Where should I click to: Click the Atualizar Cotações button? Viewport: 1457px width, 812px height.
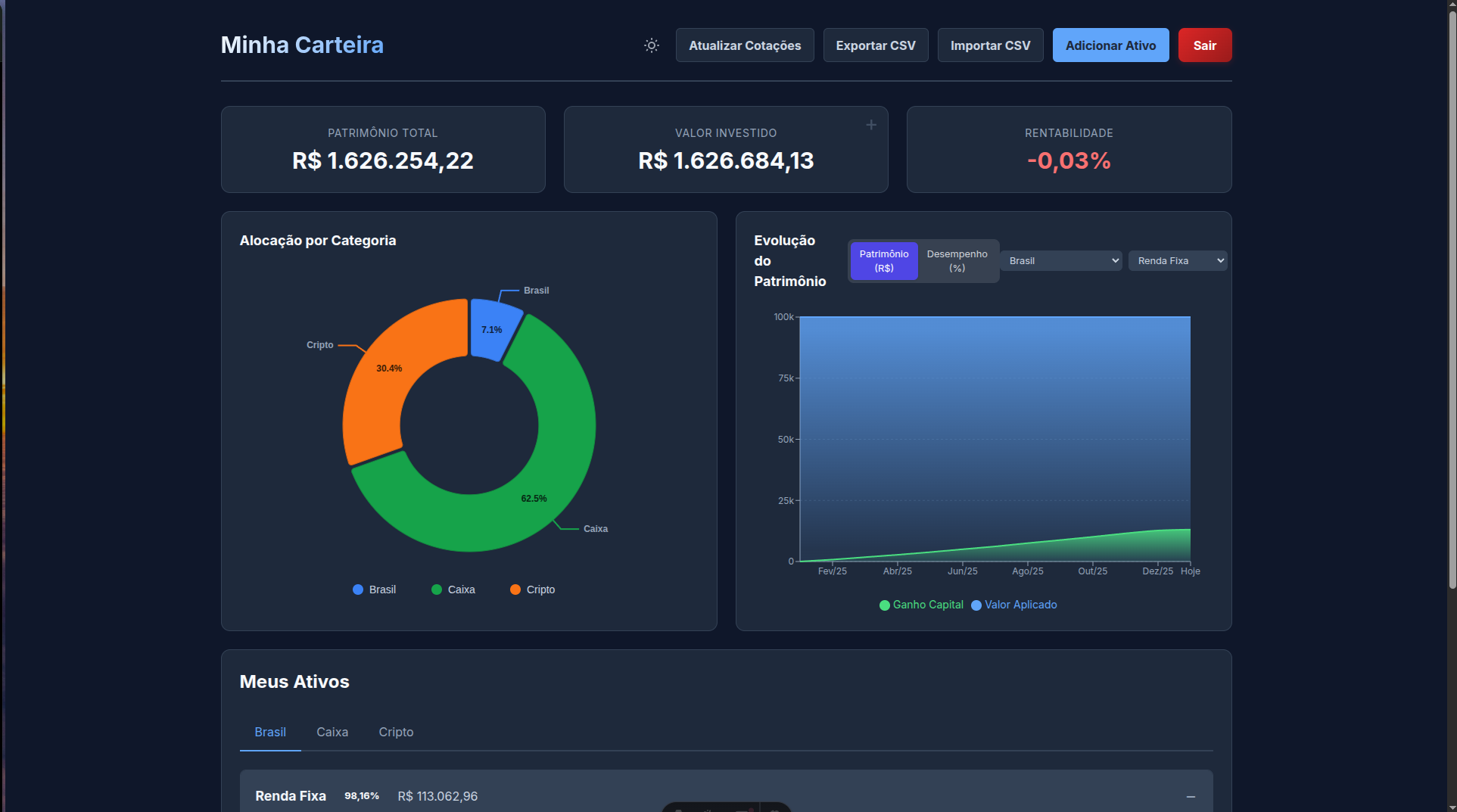744,45
